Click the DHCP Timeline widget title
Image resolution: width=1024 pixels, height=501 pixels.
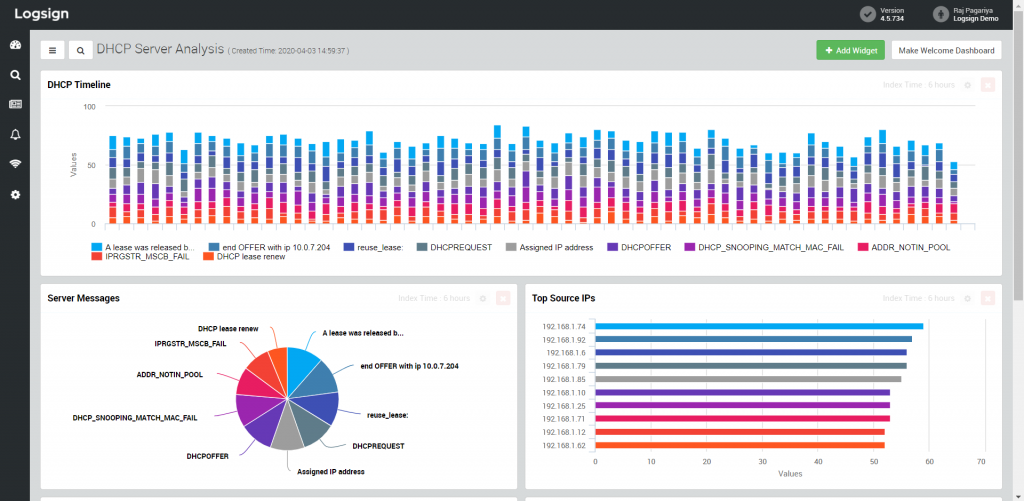(x=79, y=85)
